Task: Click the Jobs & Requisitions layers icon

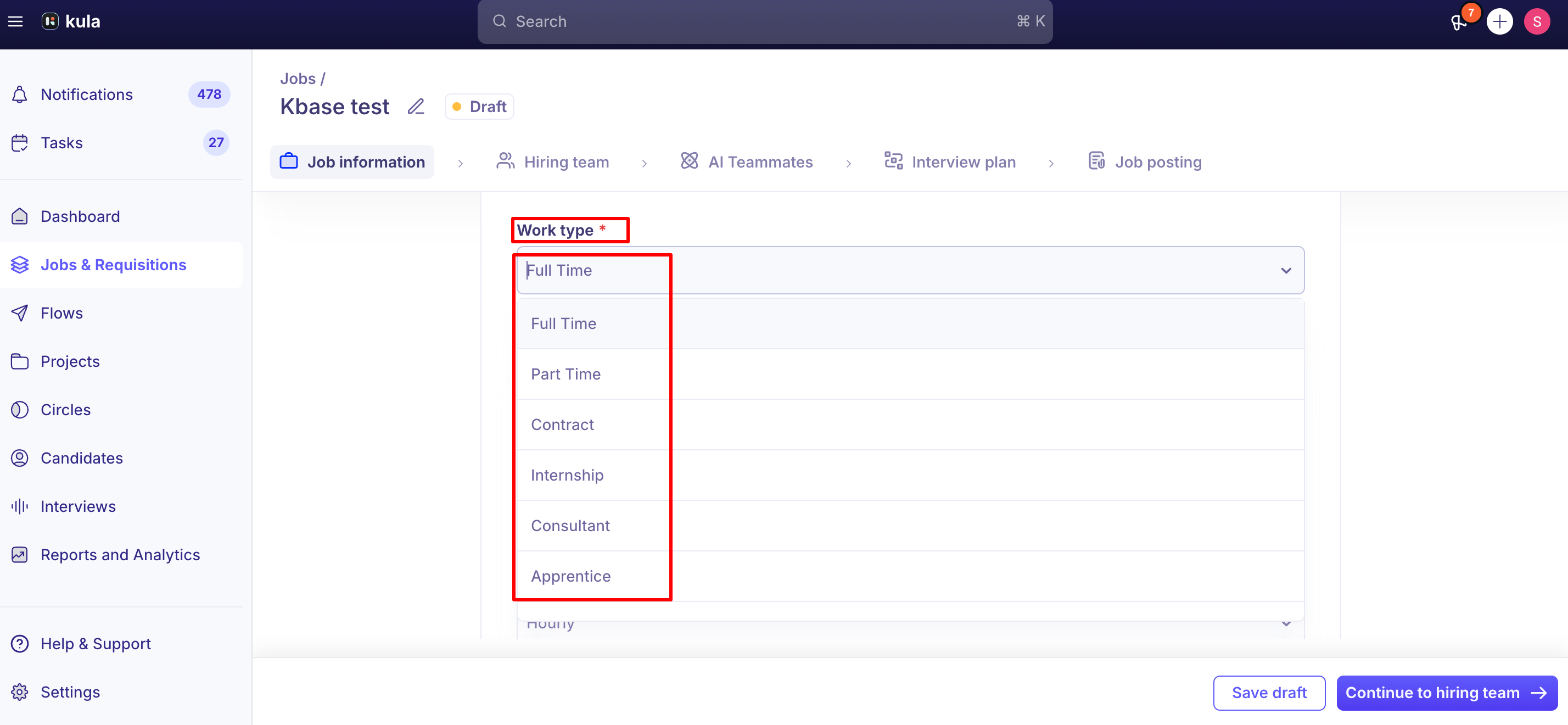Action: (19, 265)
